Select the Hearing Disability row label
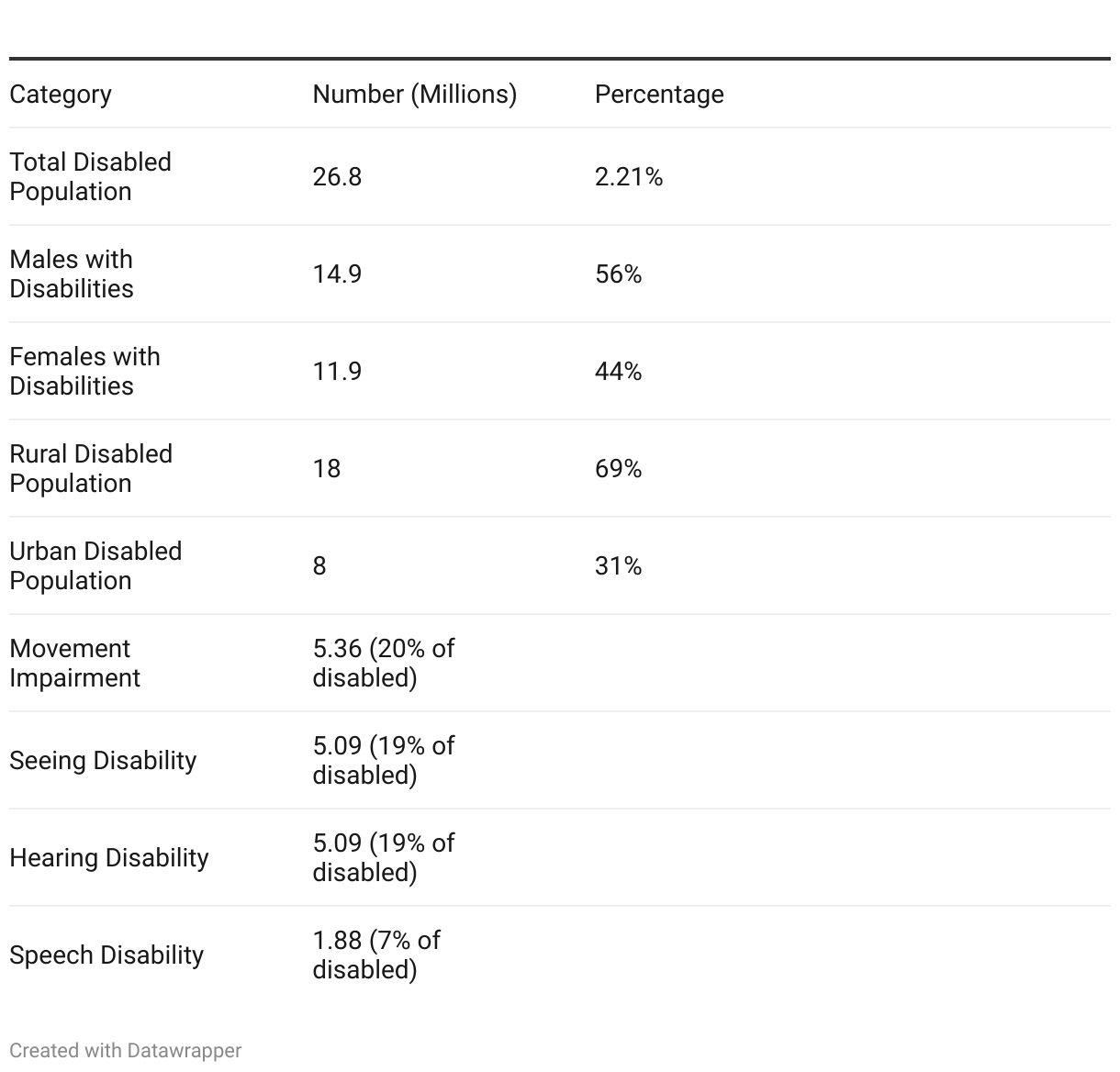 [109, 858]
